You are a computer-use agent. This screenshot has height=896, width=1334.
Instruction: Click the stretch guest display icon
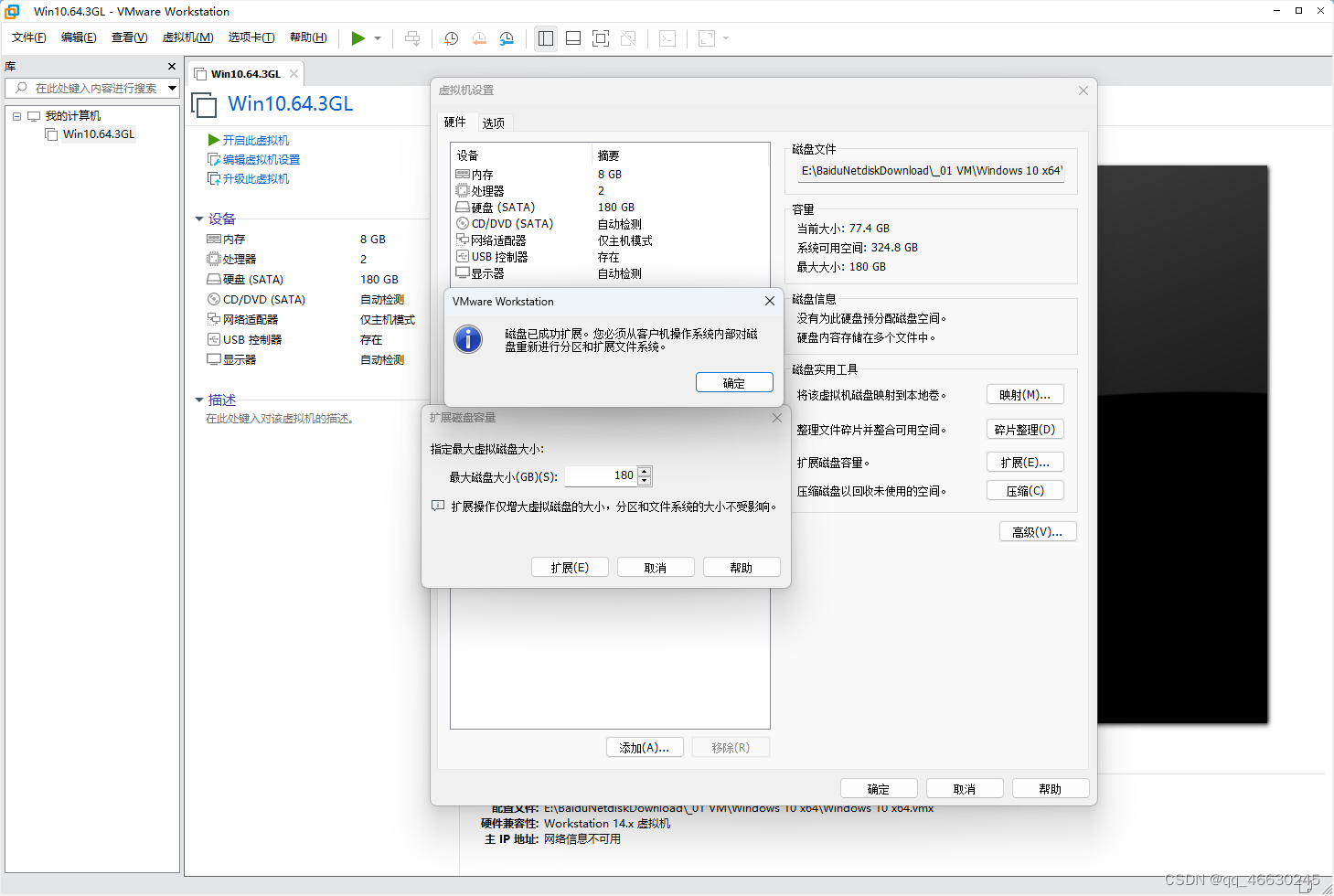pyautogui.click(x=707, y=38)
